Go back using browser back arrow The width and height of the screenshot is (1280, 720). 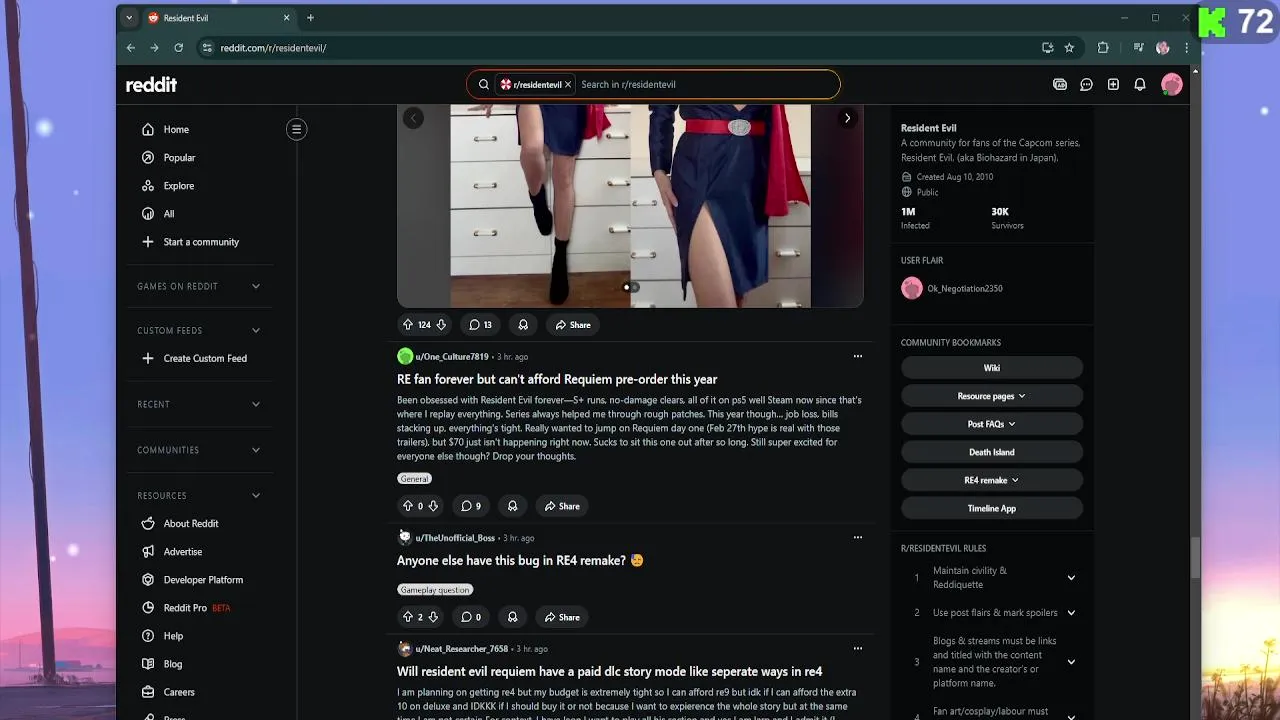(x=131, y=47)
